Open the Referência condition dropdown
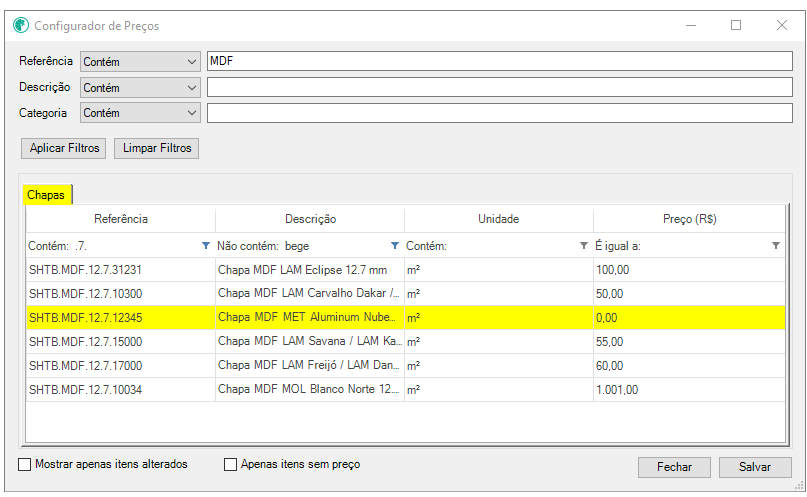807x497 pixels. pyautogui.click(x=140, y=61)
